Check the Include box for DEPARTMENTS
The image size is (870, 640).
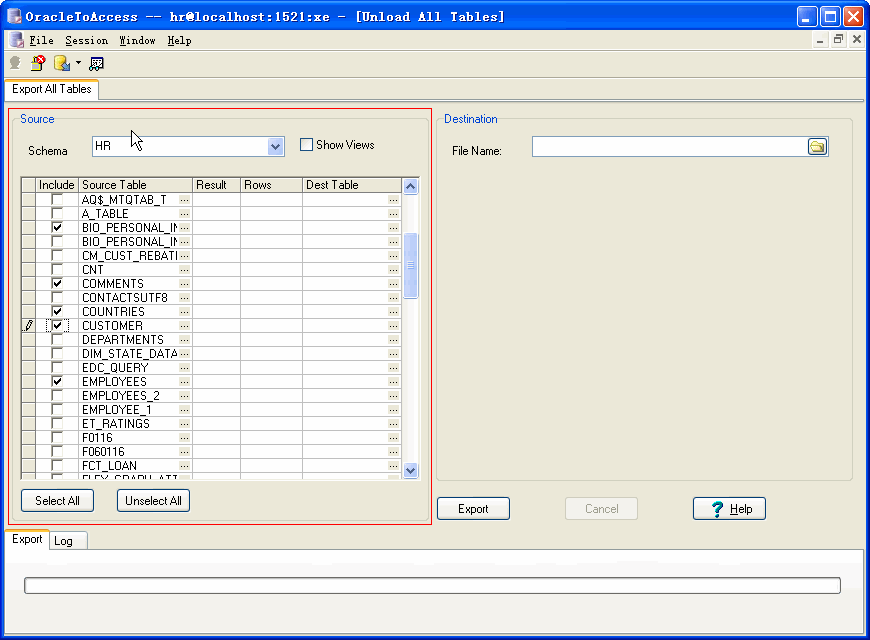(x=57, y=339)
